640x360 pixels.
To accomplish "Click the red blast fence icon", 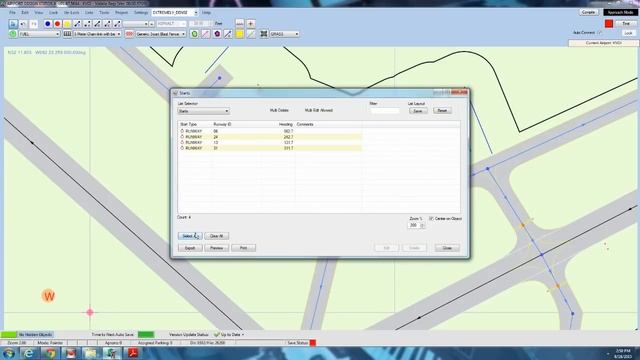I will coord(129,34).
